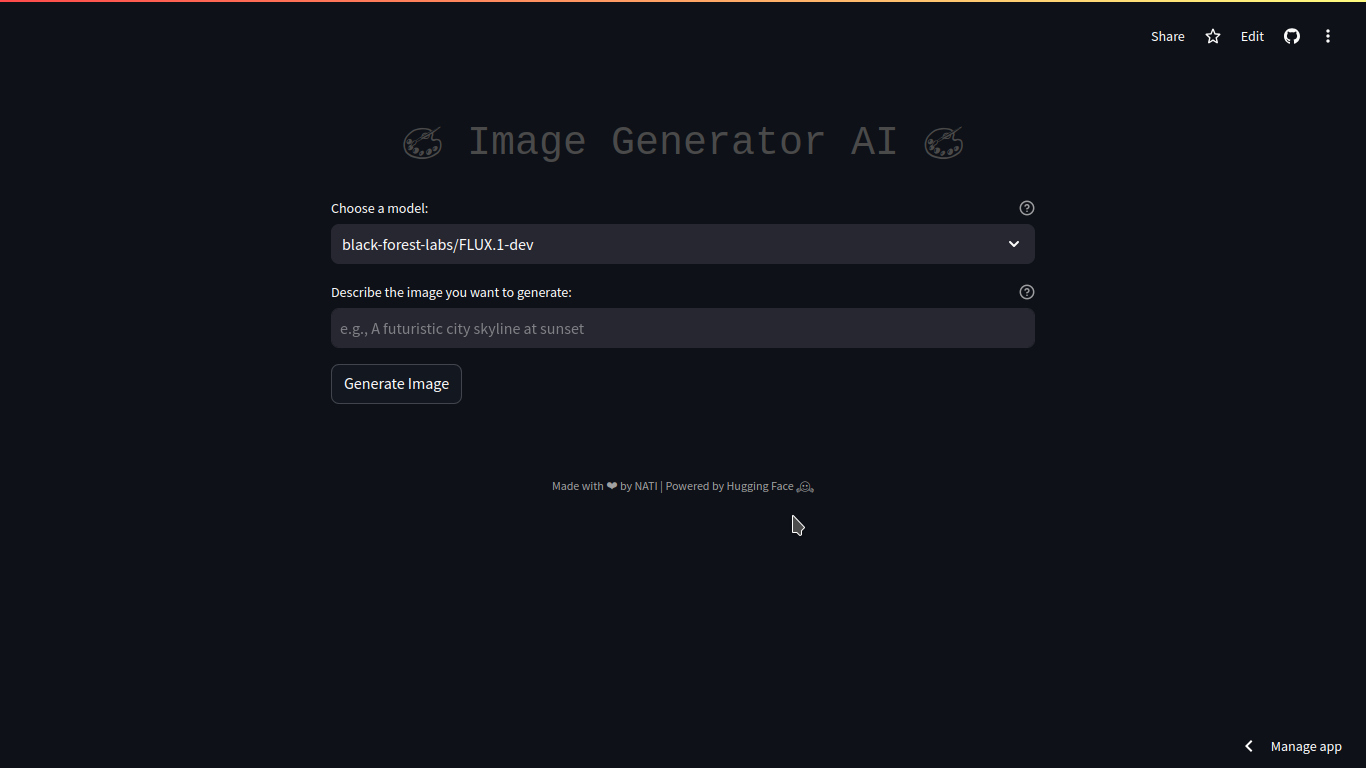
Task: Click the palette emoji left of title
Action: tap(422, 142)
